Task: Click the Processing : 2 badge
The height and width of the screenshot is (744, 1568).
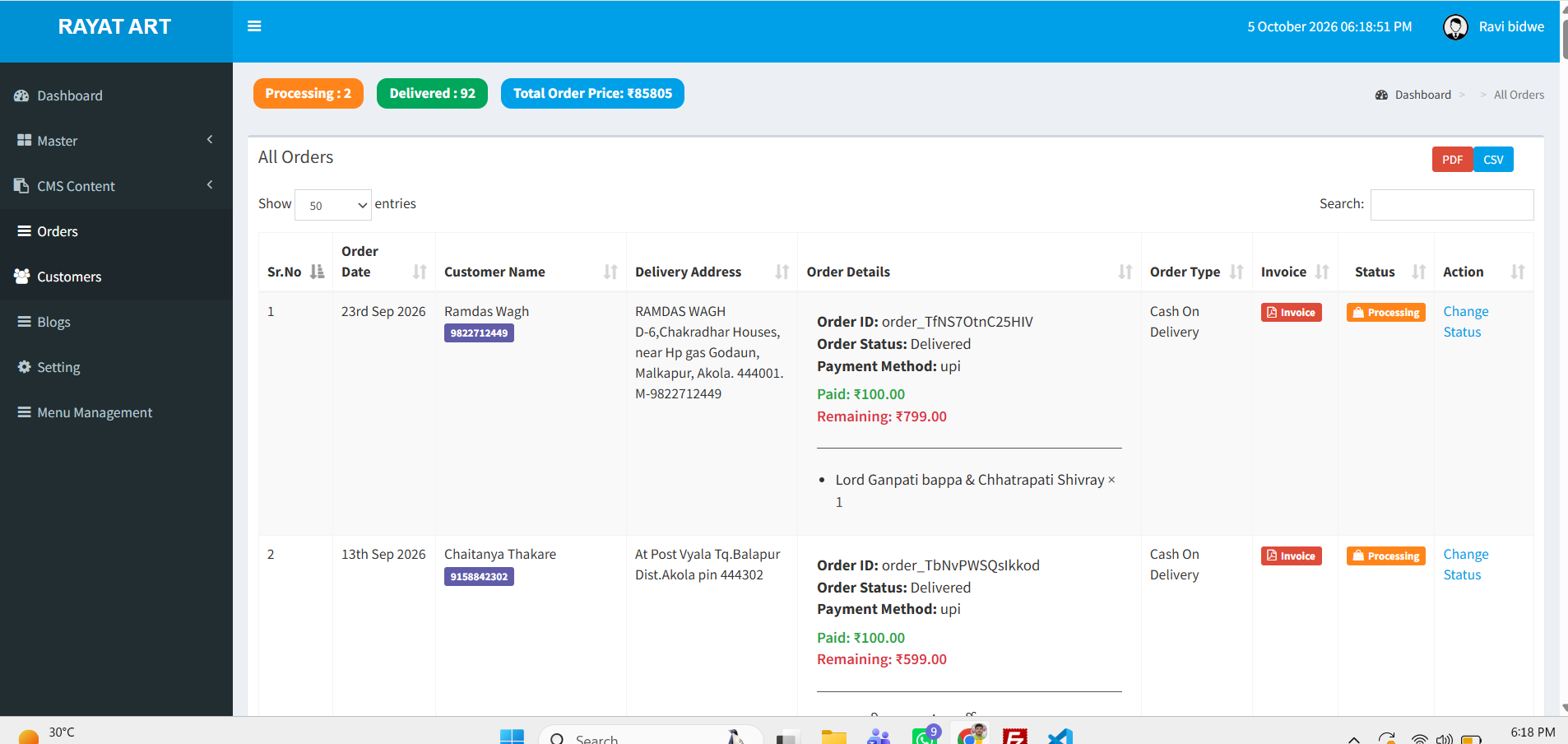Action: pos(308,94)
